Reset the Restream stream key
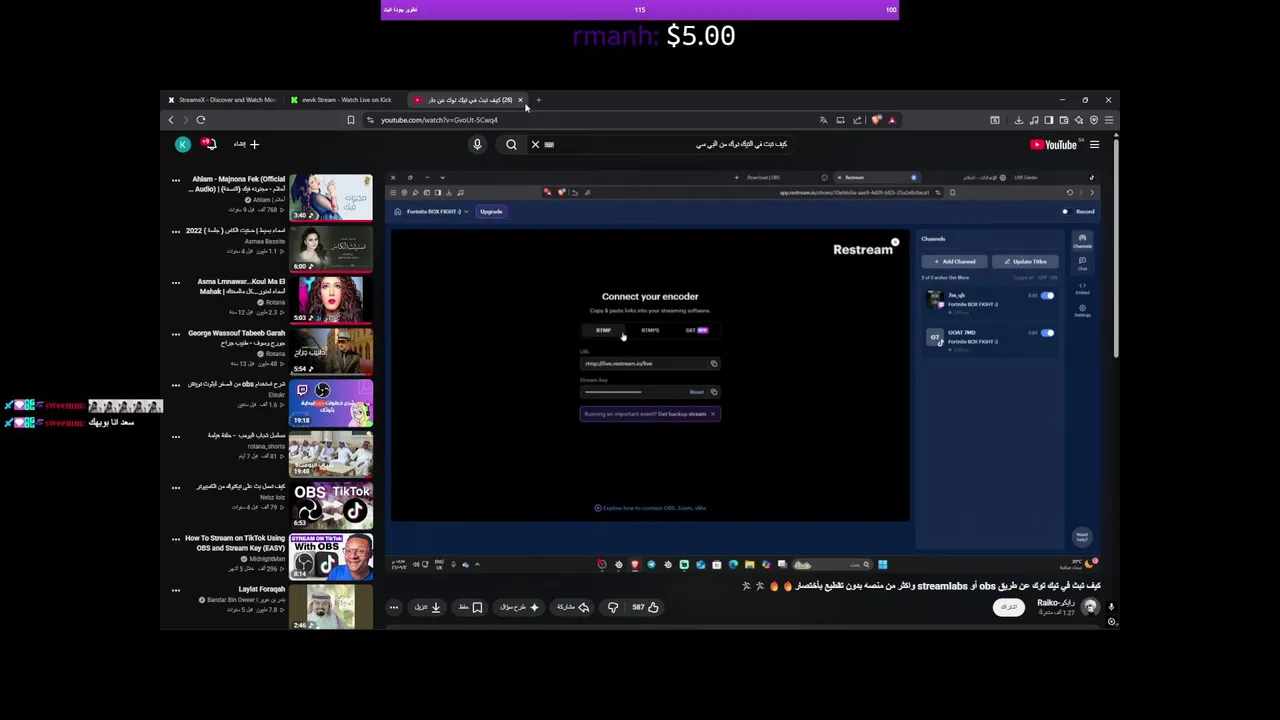The height and width of the screenshot is (720, 1280). pyautogui.click(x=696, y=392)
